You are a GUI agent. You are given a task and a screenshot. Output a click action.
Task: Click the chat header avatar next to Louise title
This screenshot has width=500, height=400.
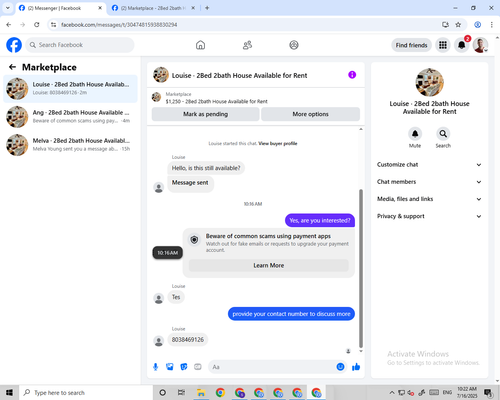161,75
